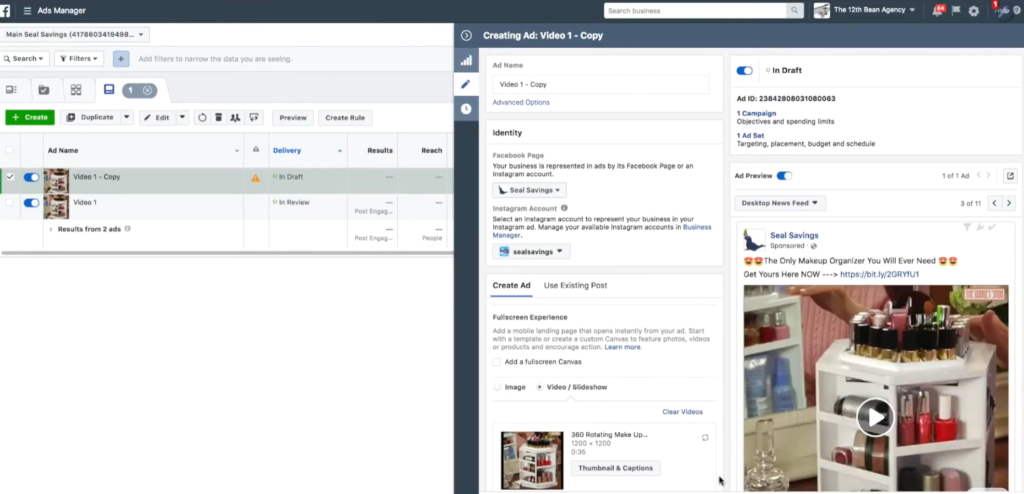Click the split test people icon
Image resolution: width=1024 pixels, height=494 pixels.
[236, 118]
